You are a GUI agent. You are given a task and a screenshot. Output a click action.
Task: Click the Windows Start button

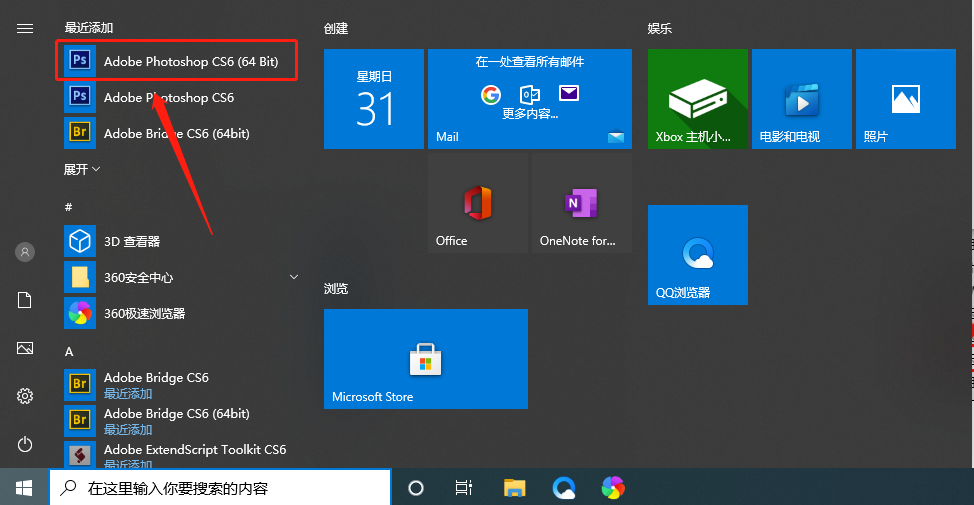tap(24, 488)
